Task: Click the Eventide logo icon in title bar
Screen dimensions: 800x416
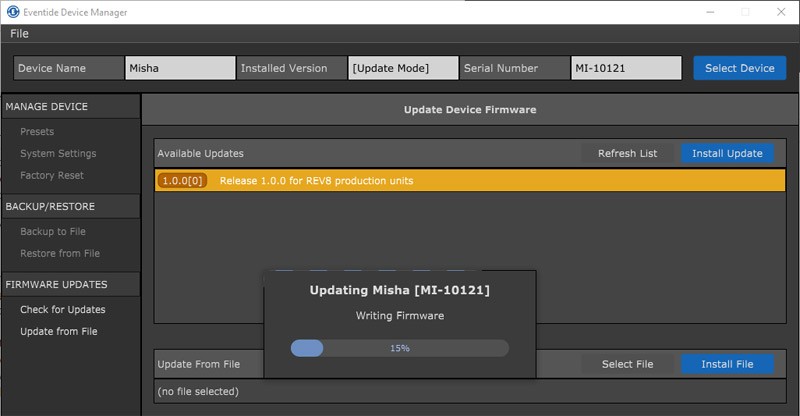Action: [x=13, y=12]
